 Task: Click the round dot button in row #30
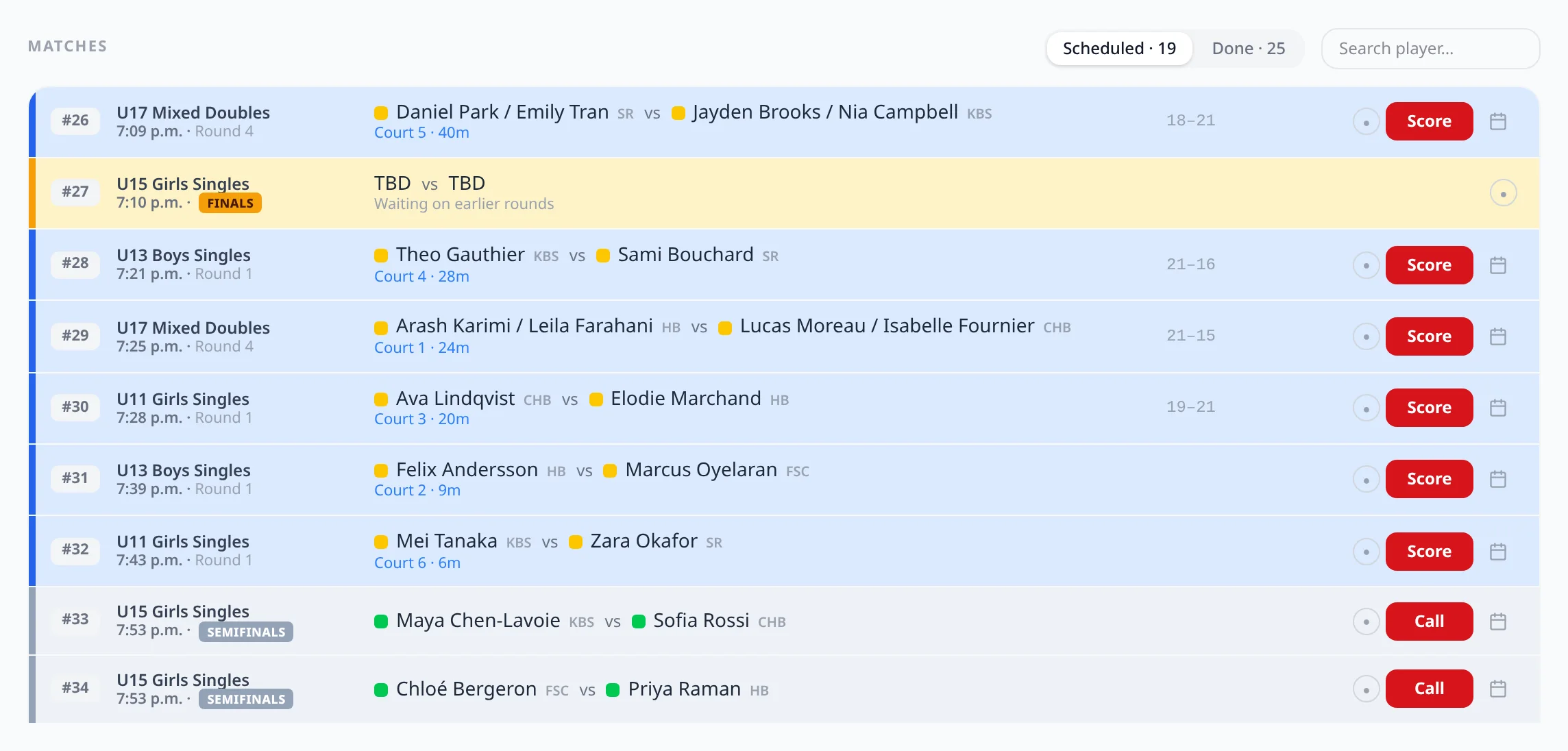click(1367, 408)
